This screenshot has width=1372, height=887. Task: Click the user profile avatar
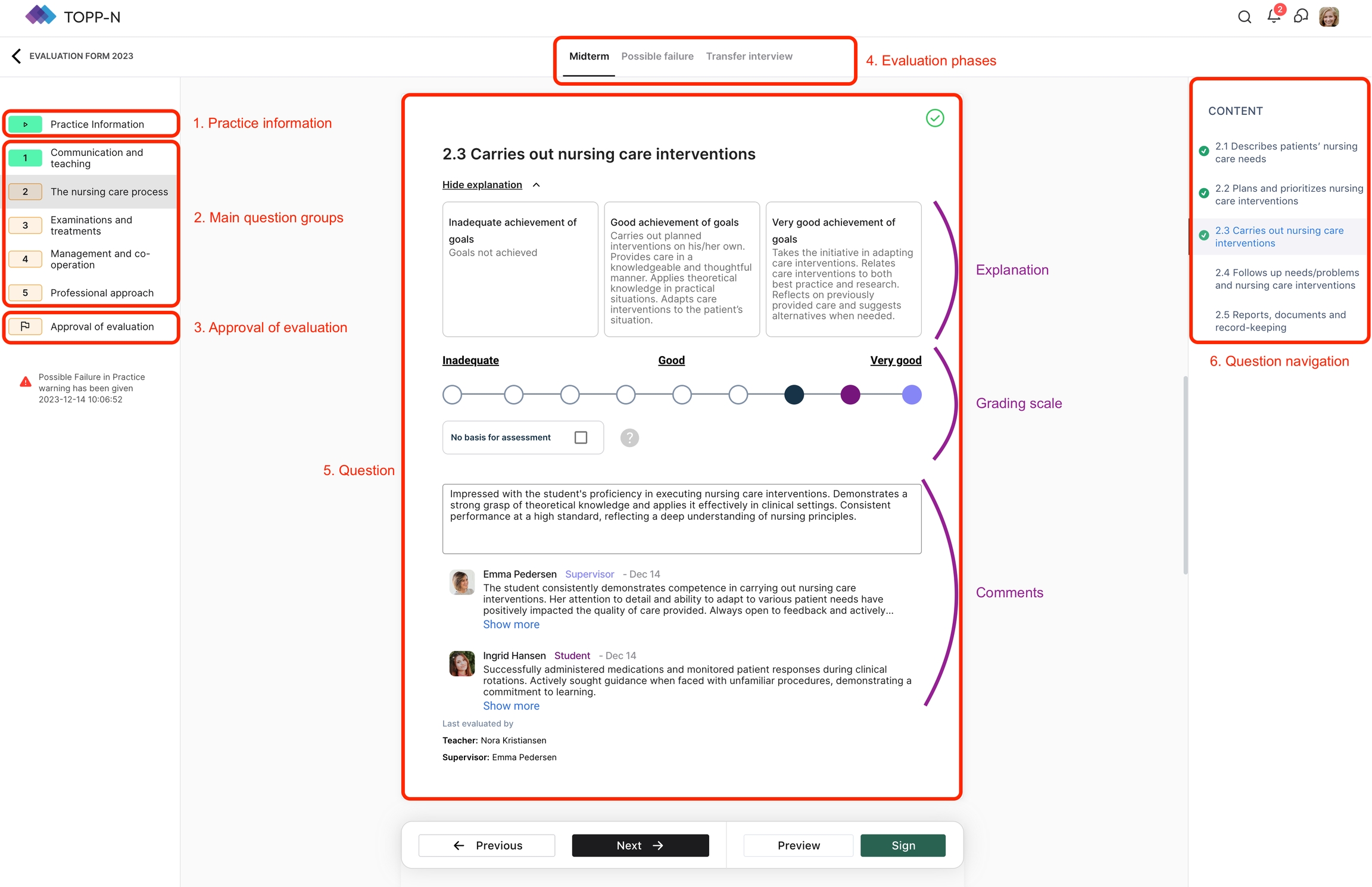pos(1329,17)
